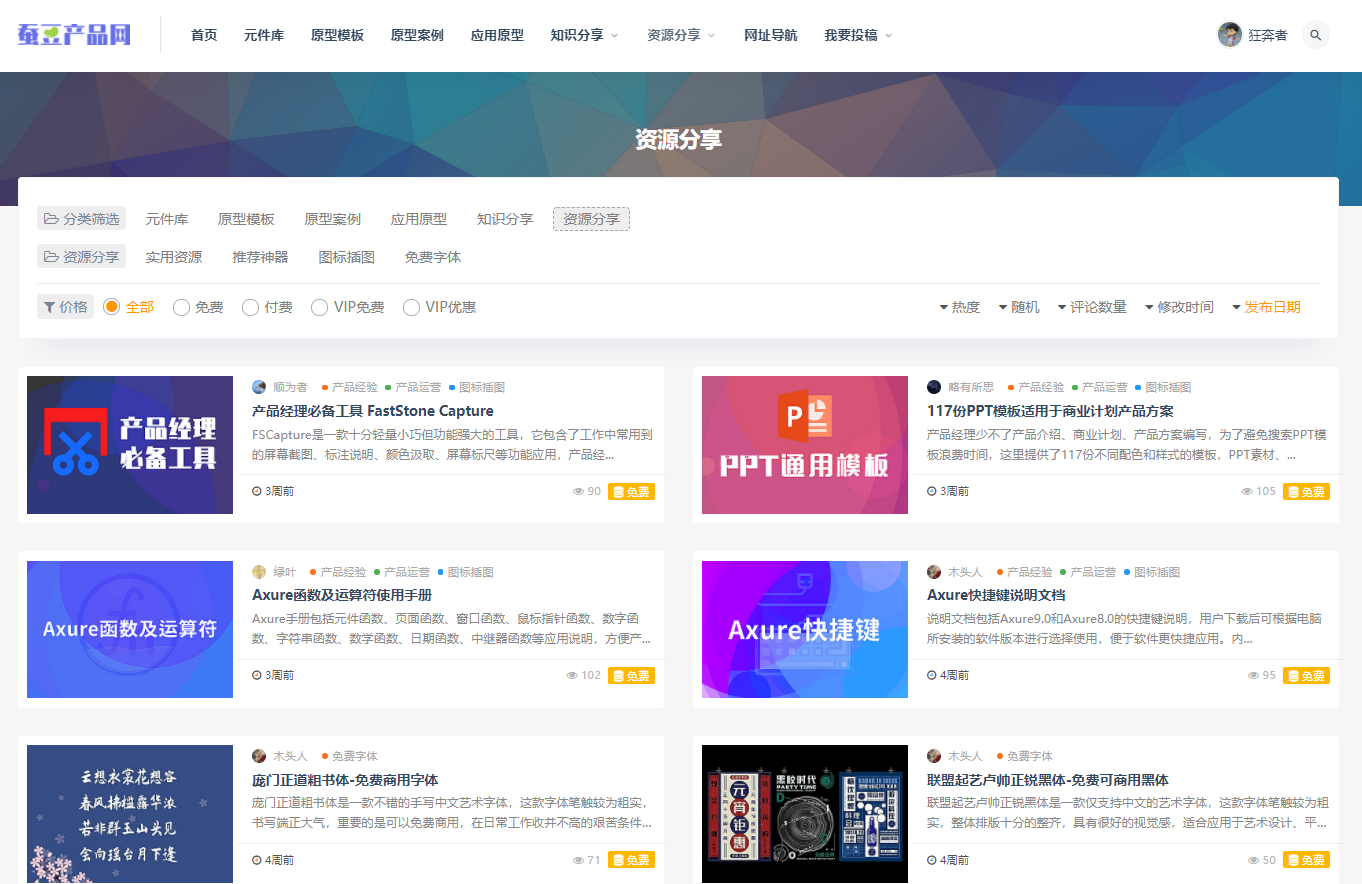The image size is (1362, 884).
Task: Open article Axure快捷键说明文档
Action: point(996,595)
